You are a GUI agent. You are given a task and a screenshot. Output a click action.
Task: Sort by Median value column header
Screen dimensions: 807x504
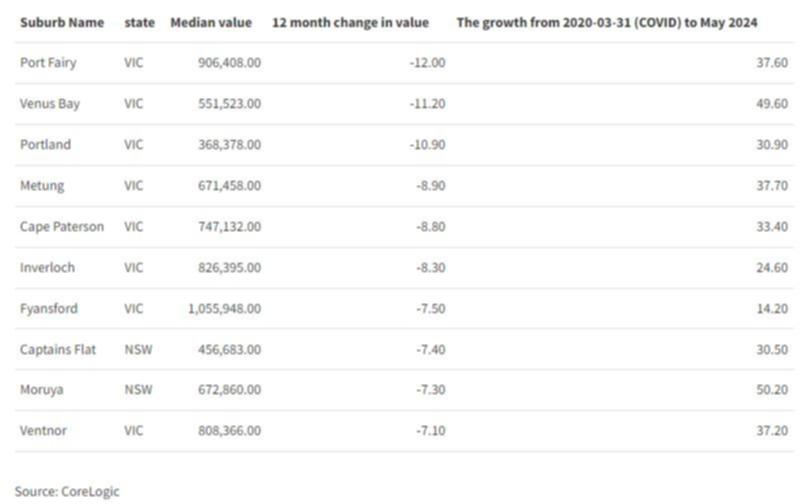211,23
